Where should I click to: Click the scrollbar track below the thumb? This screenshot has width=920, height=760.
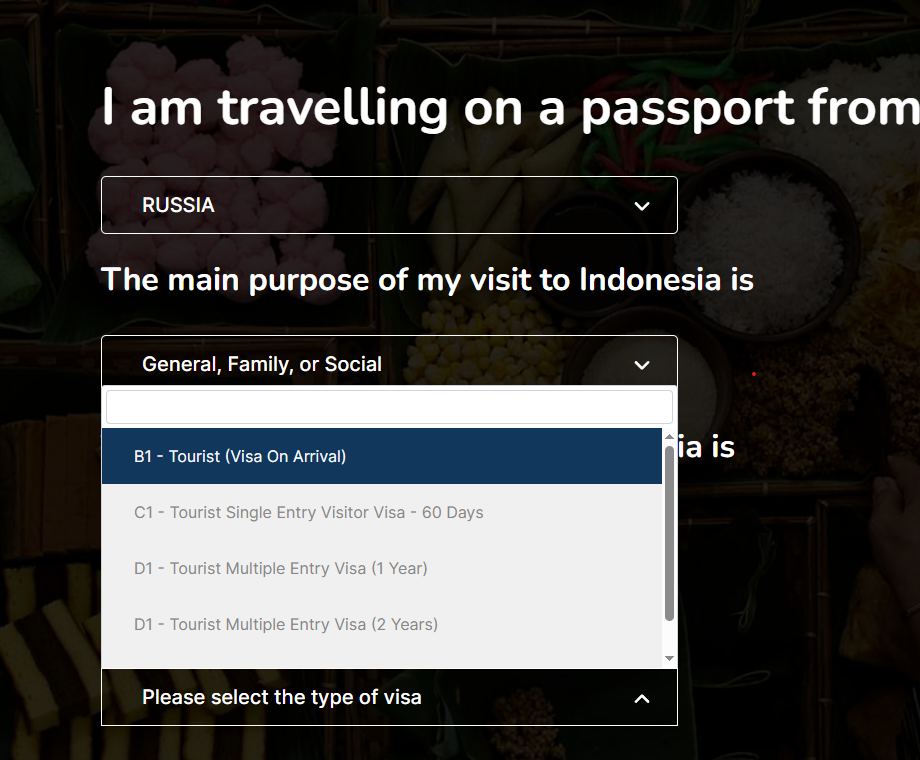tap(669, 636)
